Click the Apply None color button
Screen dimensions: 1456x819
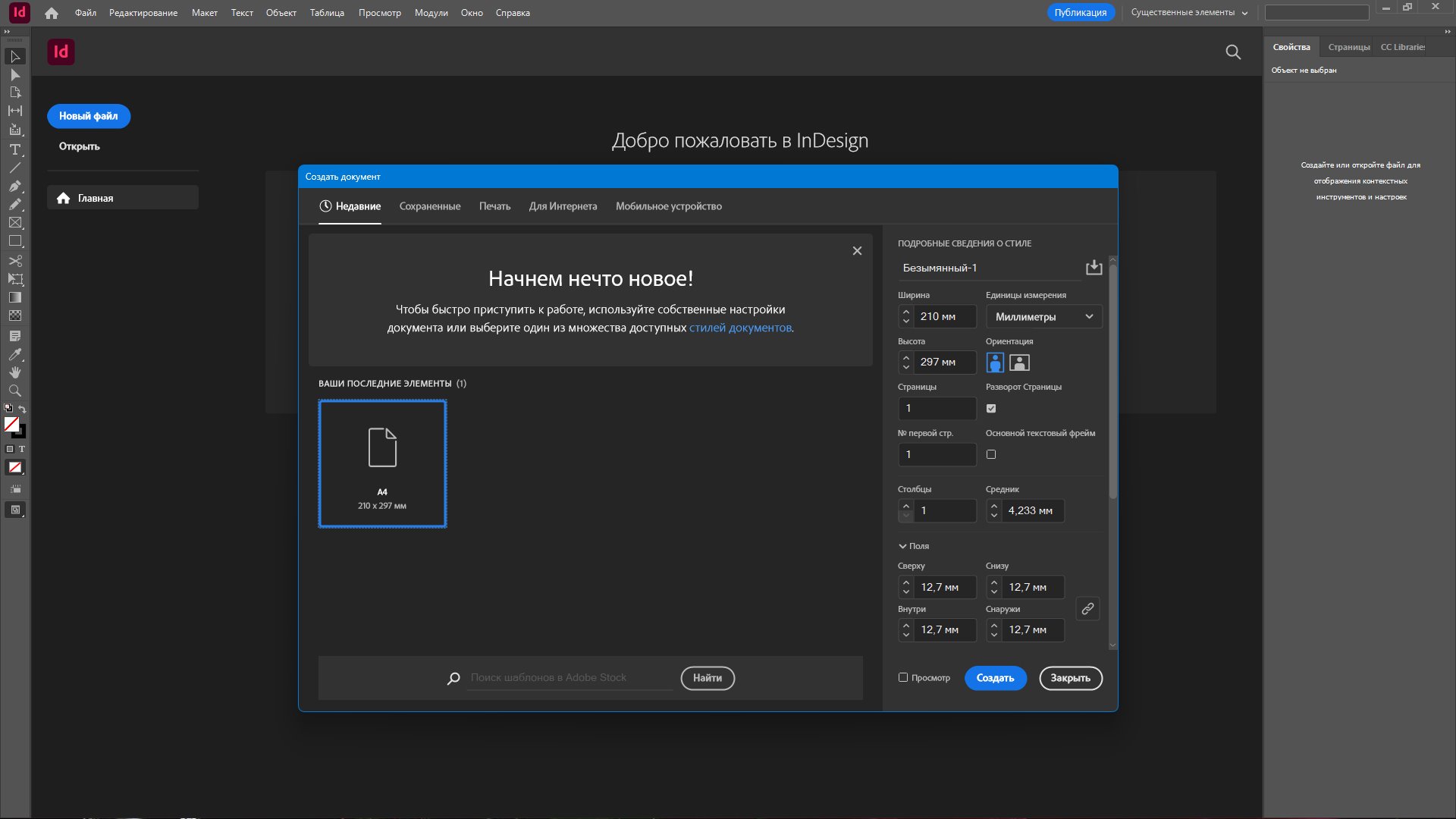(x=15, y=468)
